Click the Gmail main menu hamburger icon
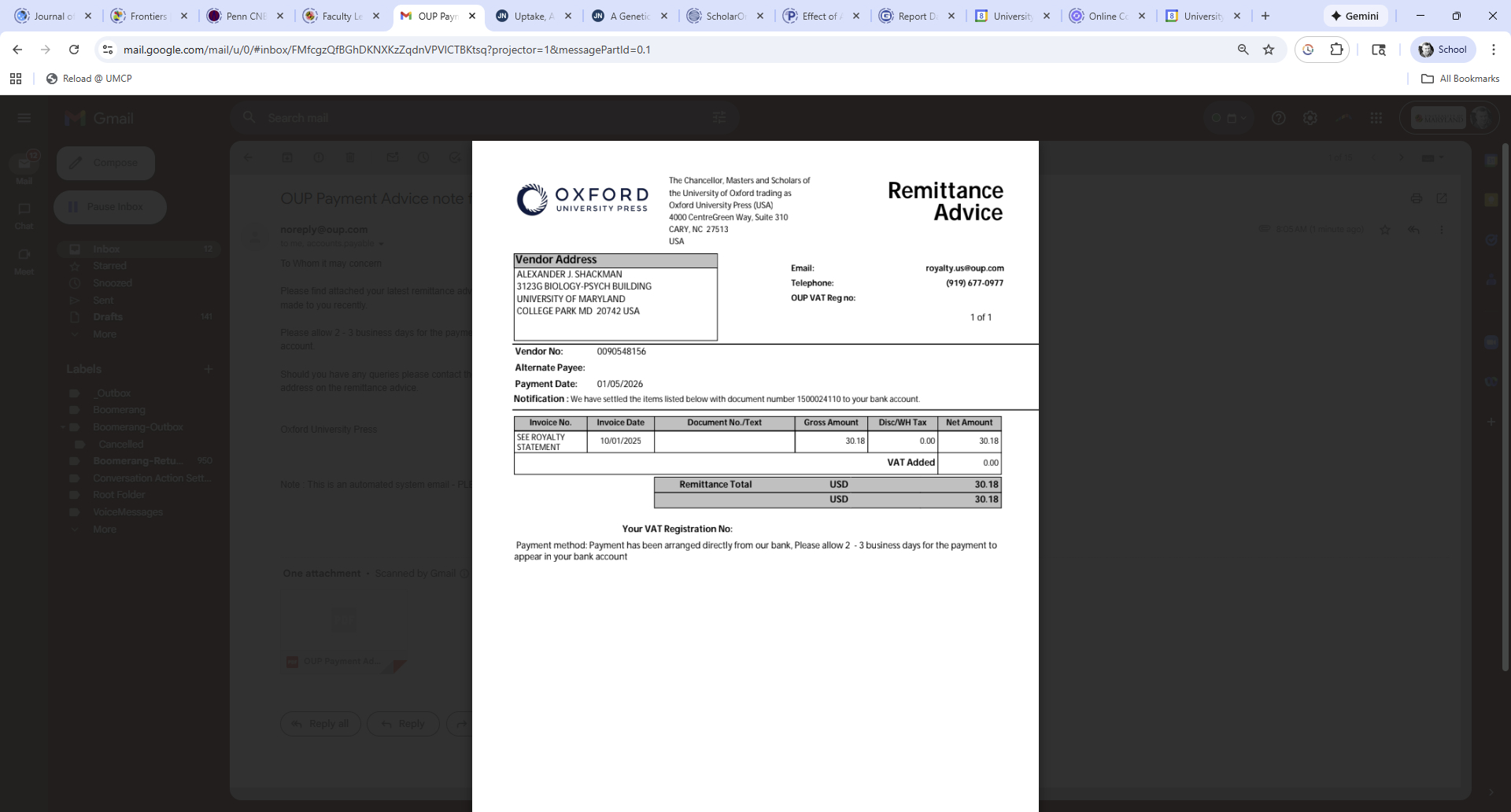The image size is (1511, 812). 24,118
